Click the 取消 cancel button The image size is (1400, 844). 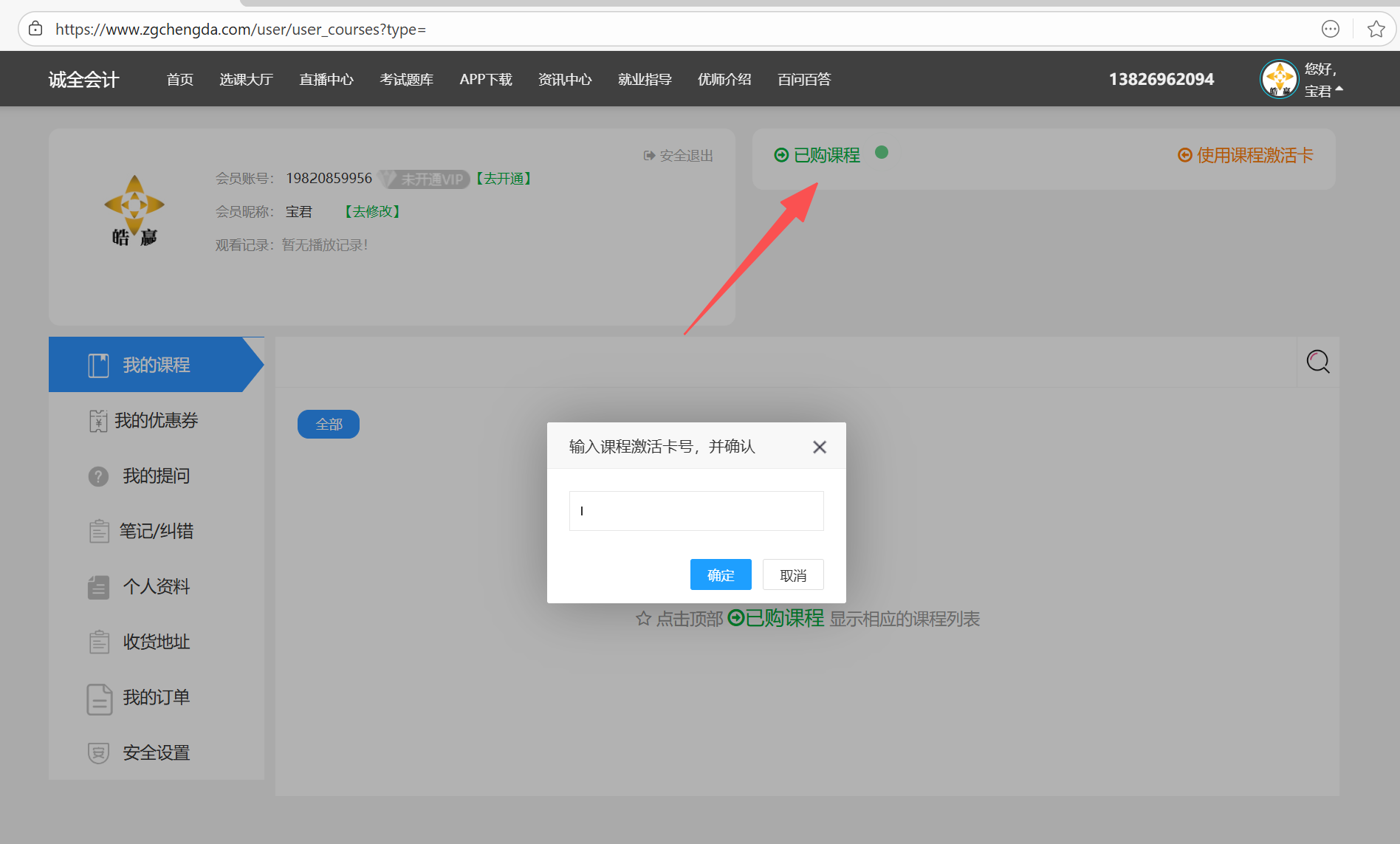point(792,574)
